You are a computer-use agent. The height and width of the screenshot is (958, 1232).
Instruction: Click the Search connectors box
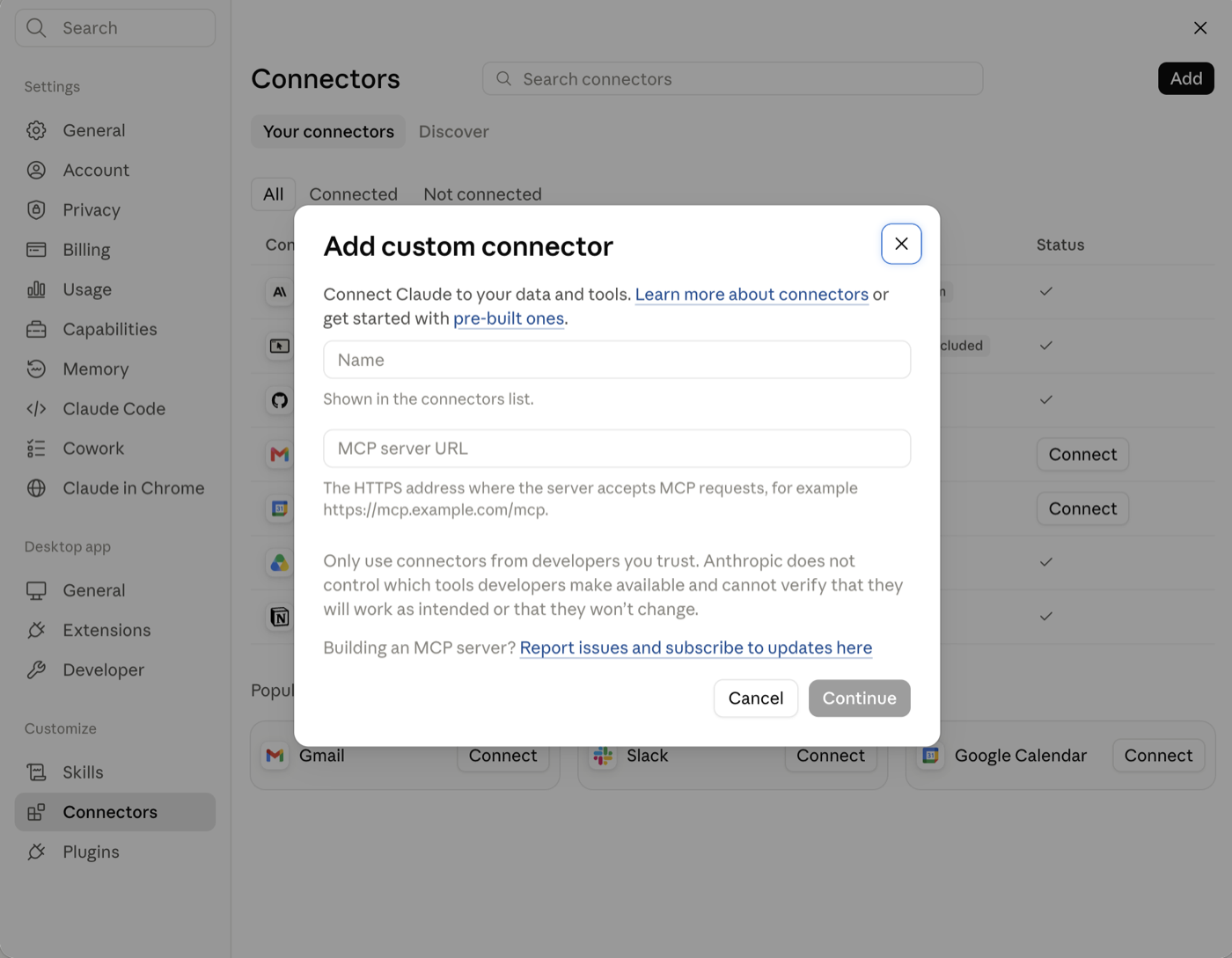[732, 79]
